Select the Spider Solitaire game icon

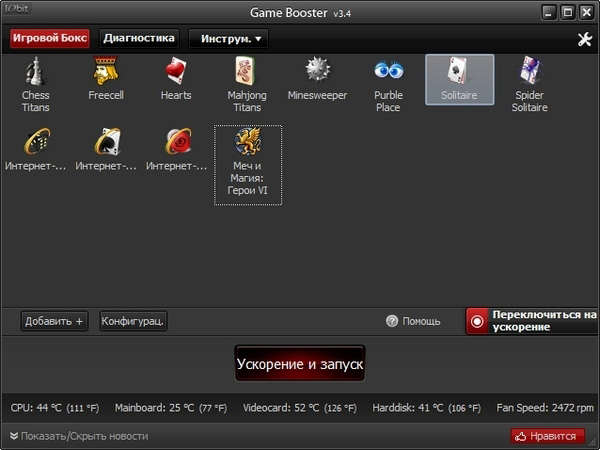(x=530, y=71)
